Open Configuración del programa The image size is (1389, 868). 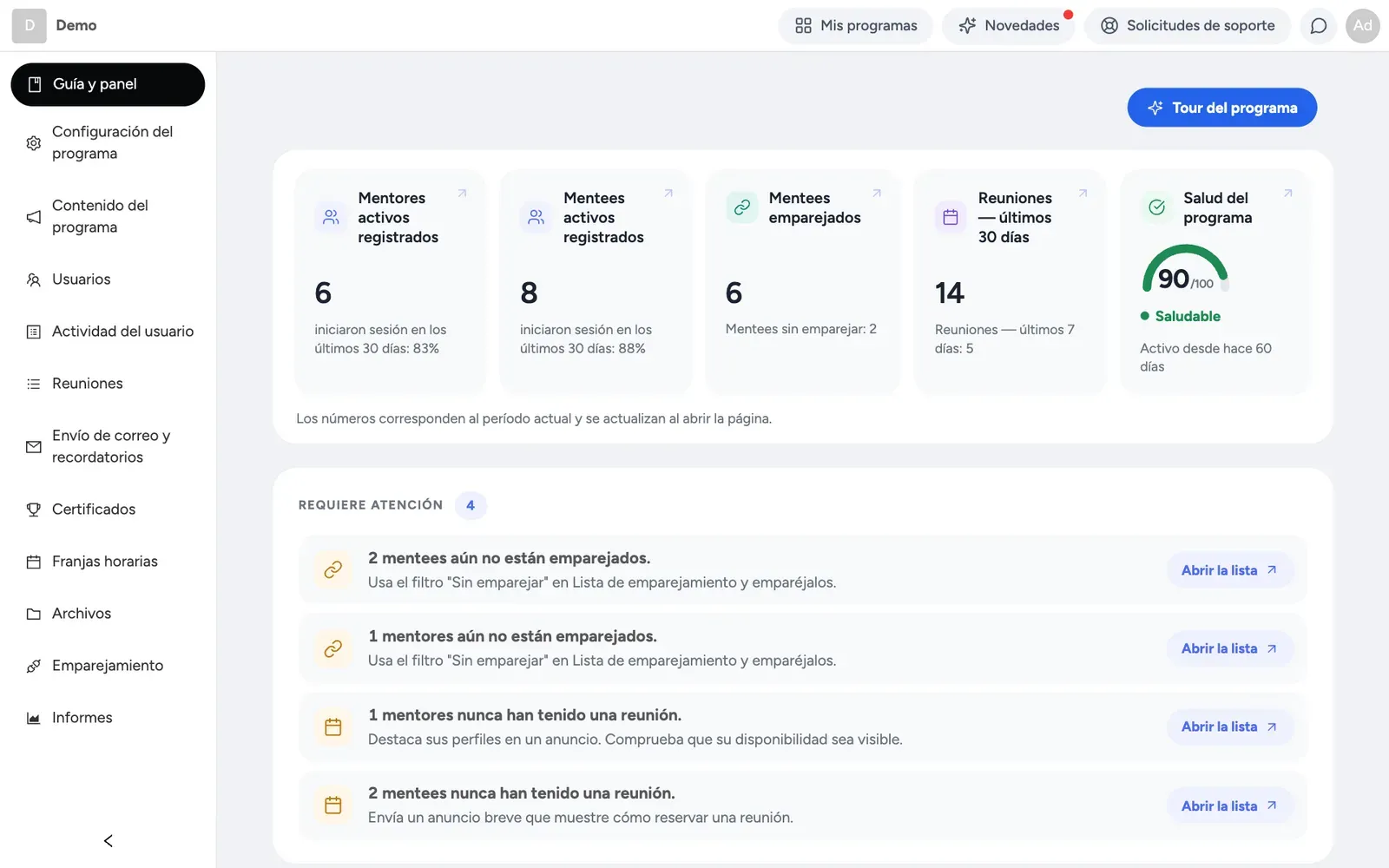coord(108,142)
